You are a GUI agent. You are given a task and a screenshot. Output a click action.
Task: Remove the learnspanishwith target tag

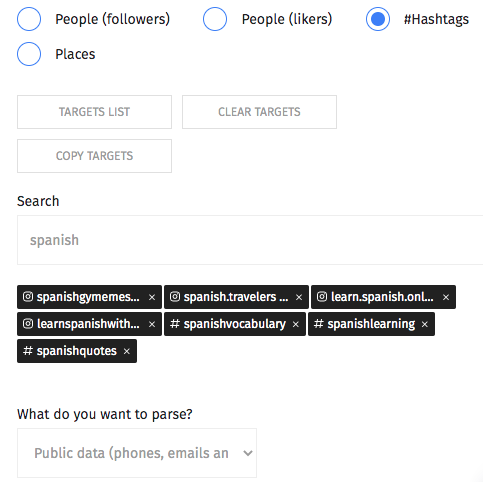pyautogui.click(x=152, y=324)
